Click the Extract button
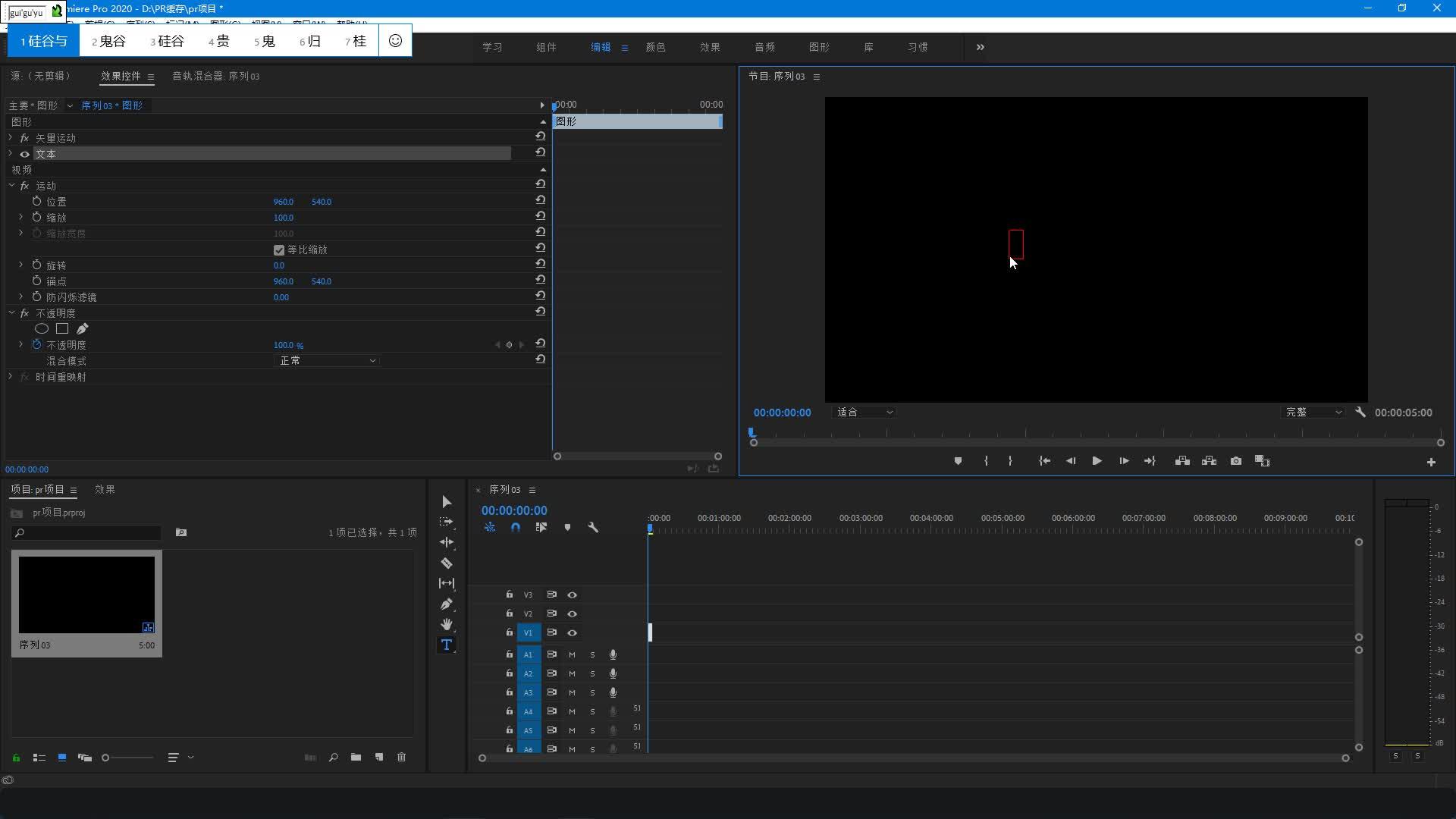This screenshot has height=819, width=1456. pos(1209,461)
